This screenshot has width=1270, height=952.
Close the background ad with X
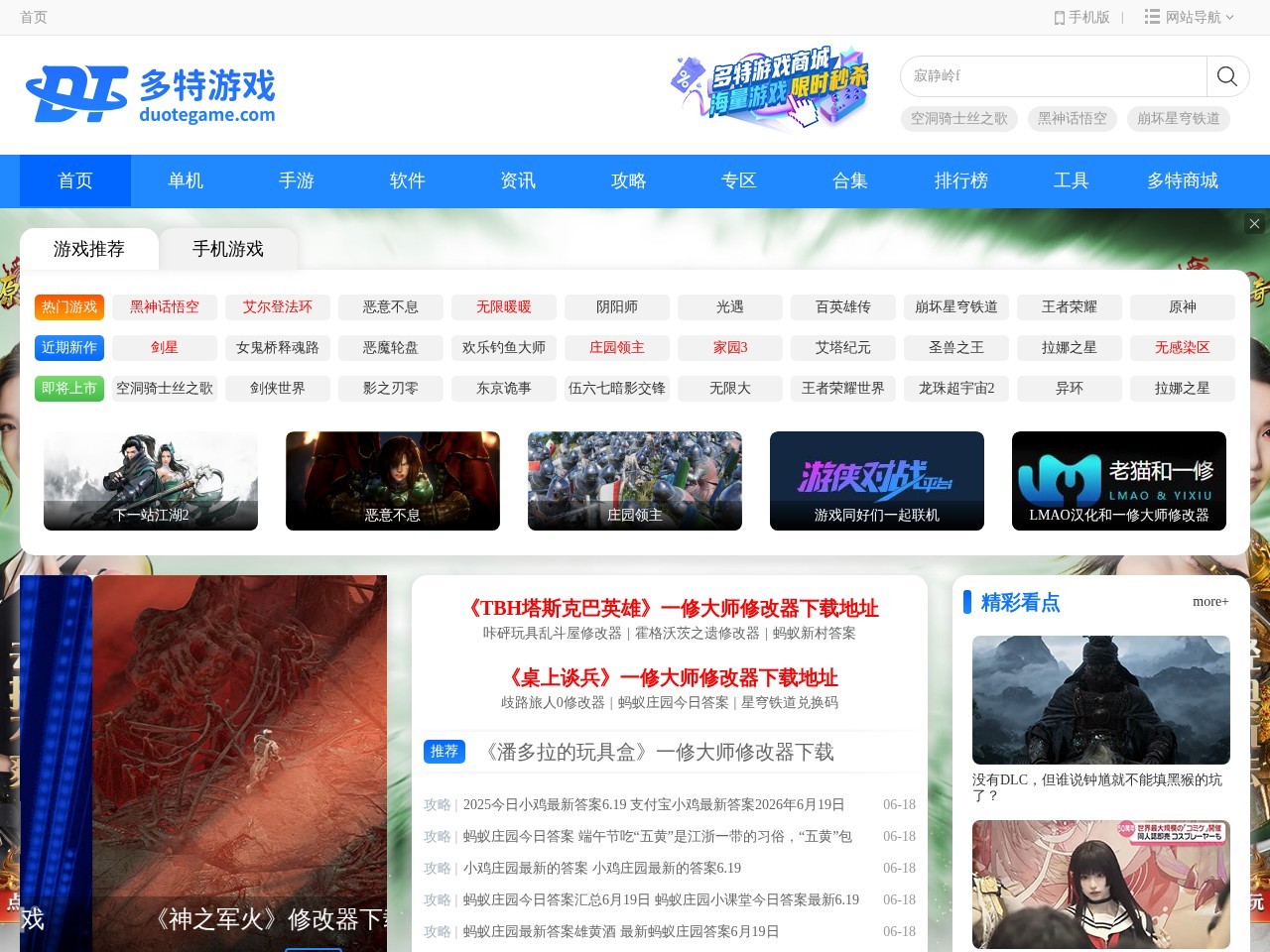click(x=1254, y=224)
